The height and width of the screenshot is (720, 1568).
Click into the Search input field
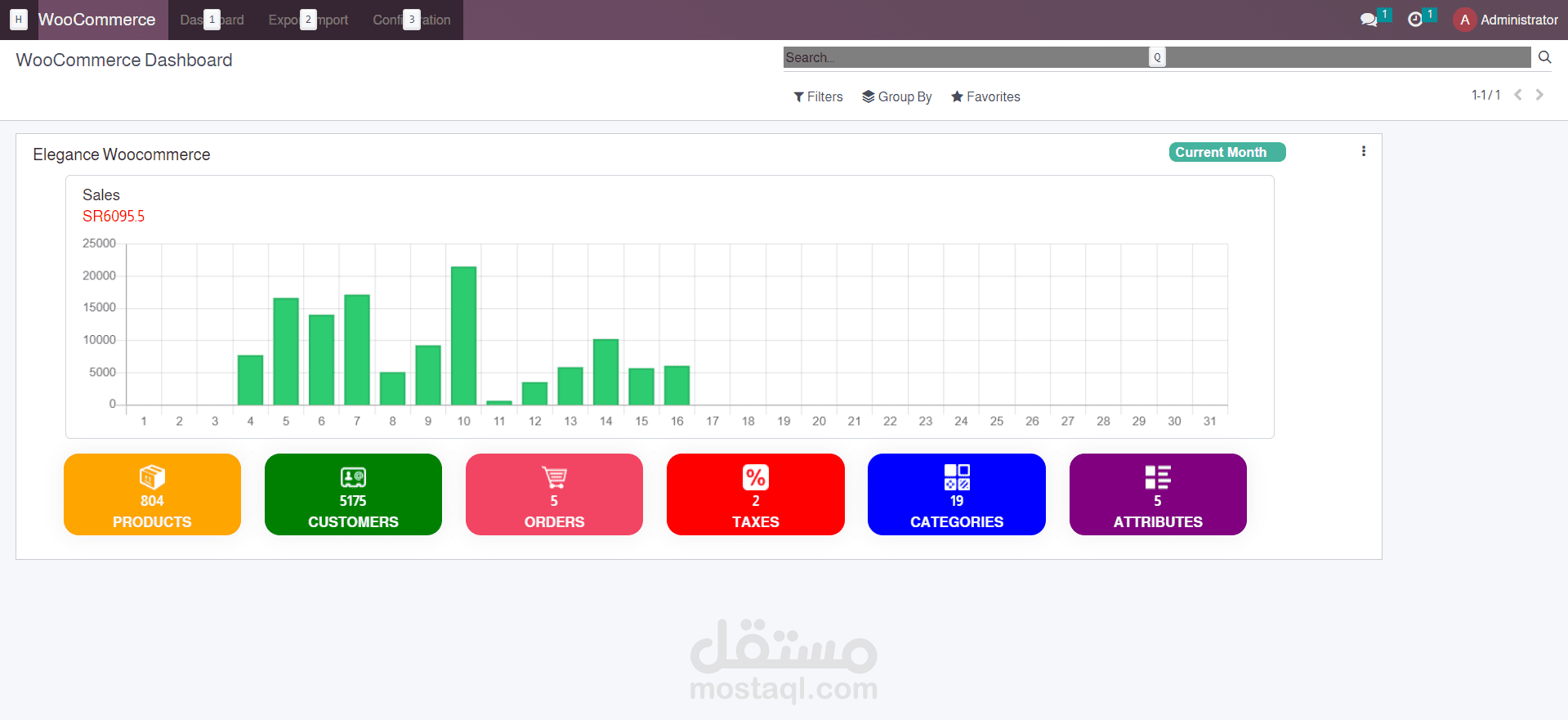(x=1157, y=57)
